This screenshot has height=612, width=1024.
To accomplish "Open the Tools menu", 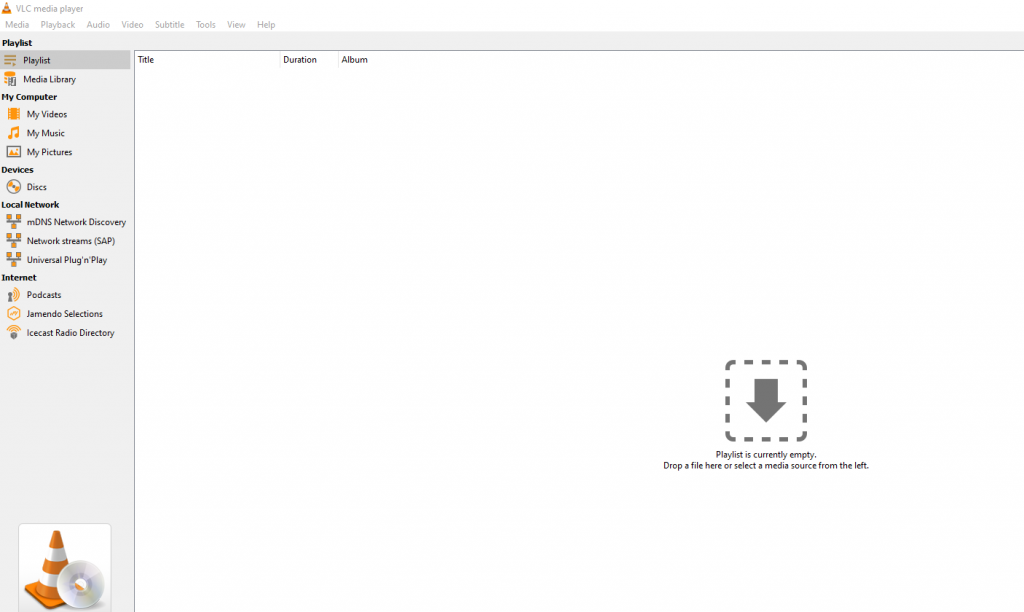I will coord(205,24).
